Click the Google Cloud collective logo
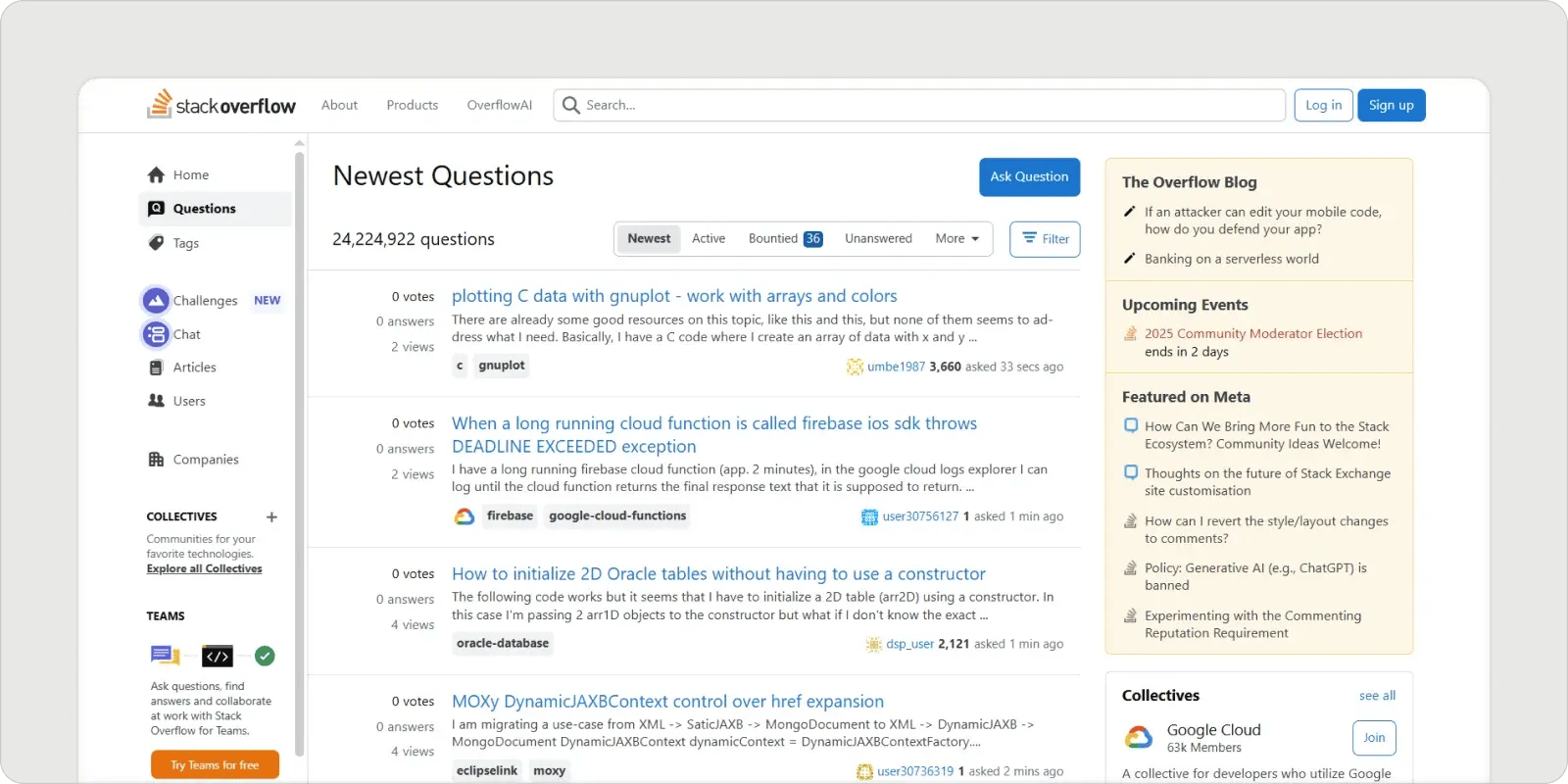 (x=1138, y=737)
